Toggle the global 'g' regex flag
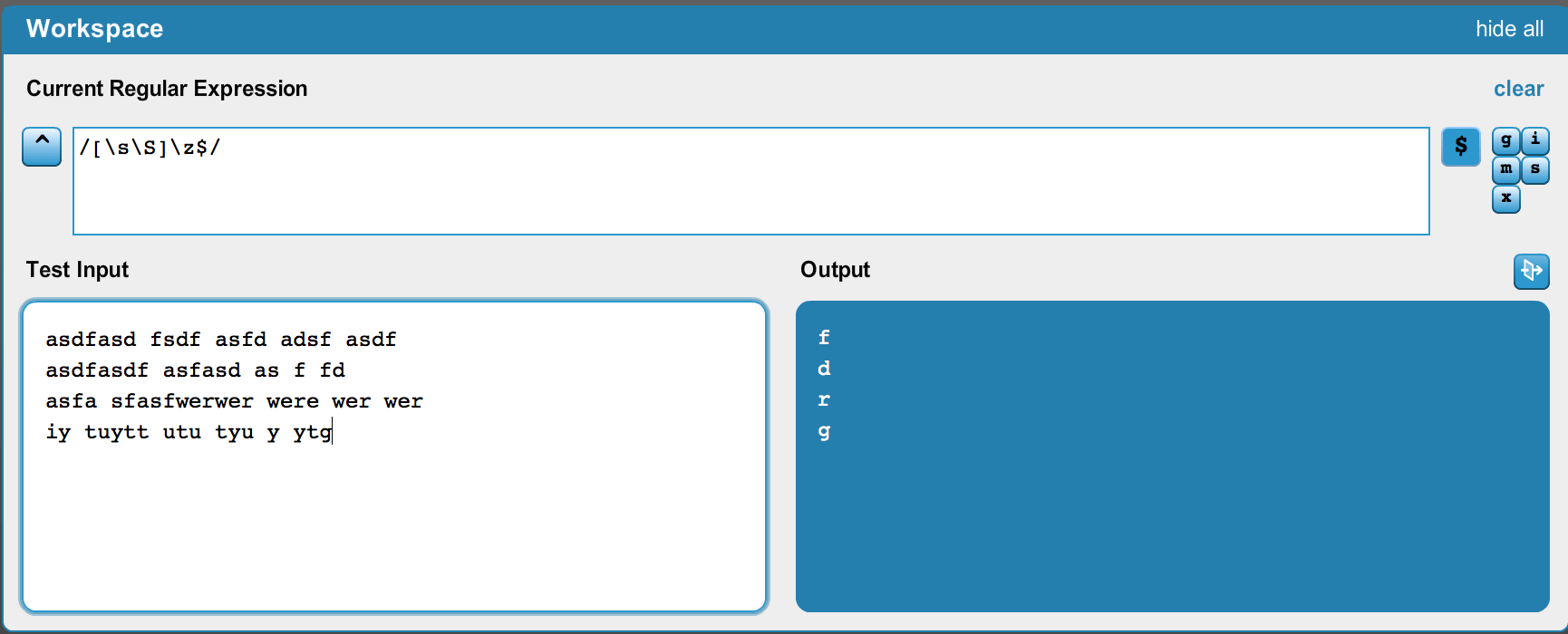The height and width of the screenshot is (634, 1568). [1505, 140]
